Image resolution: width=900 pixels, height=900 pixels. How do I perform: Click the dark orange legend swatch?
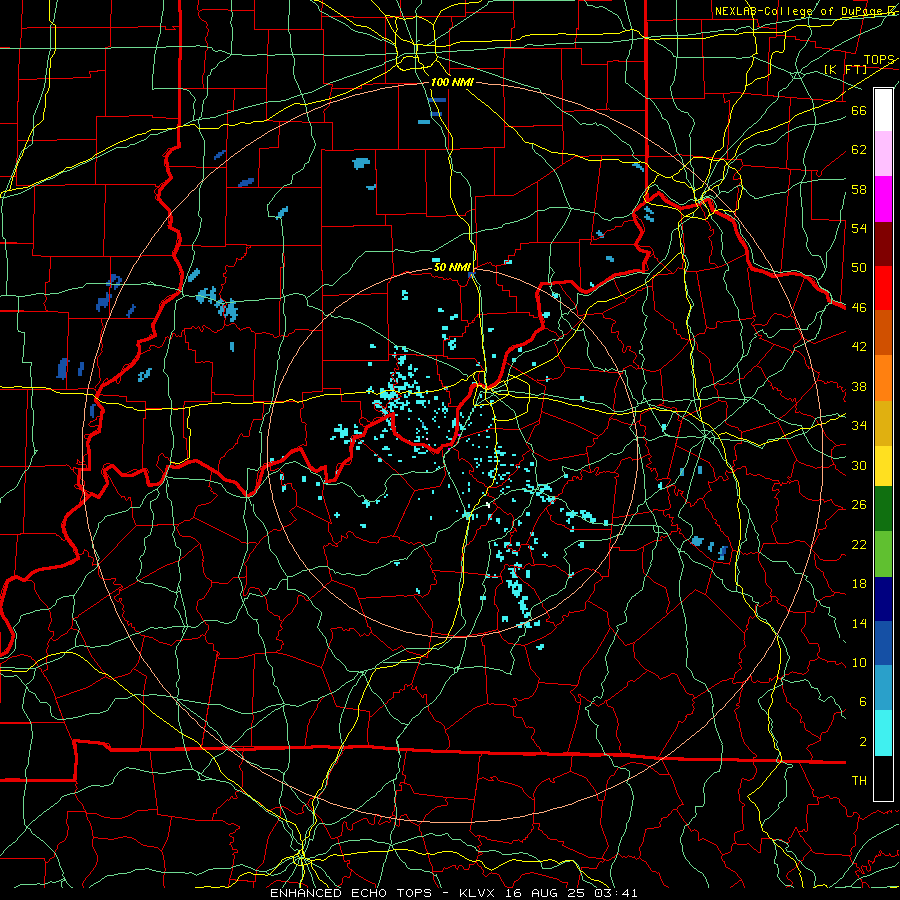pos(883,332)
